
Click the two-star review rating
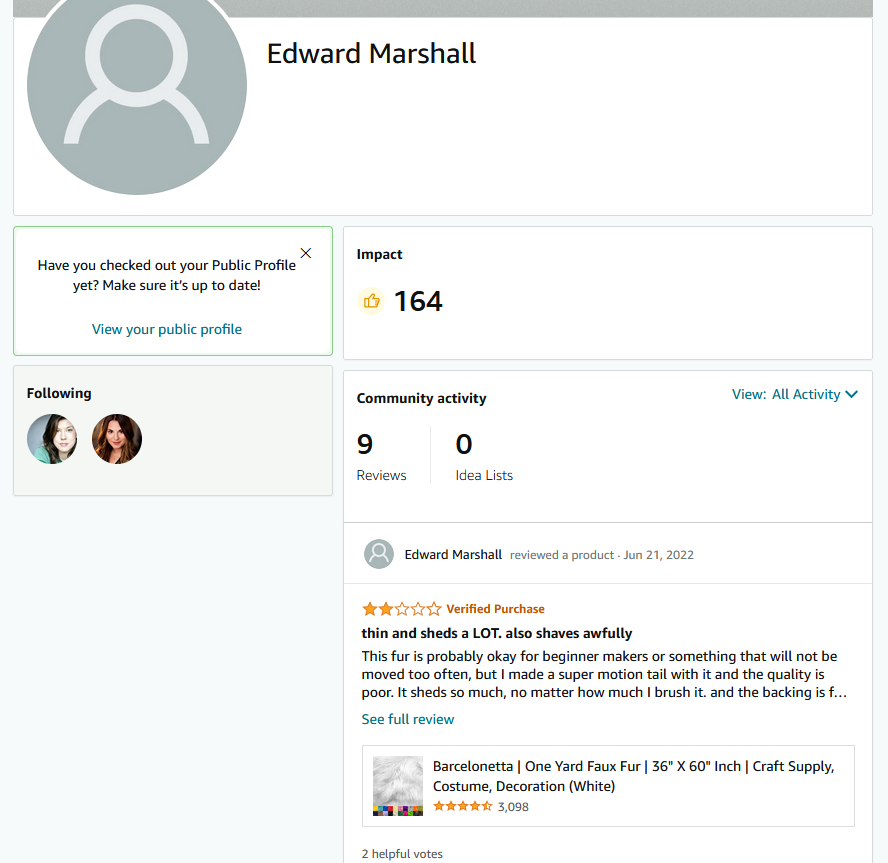coord(402,609)
